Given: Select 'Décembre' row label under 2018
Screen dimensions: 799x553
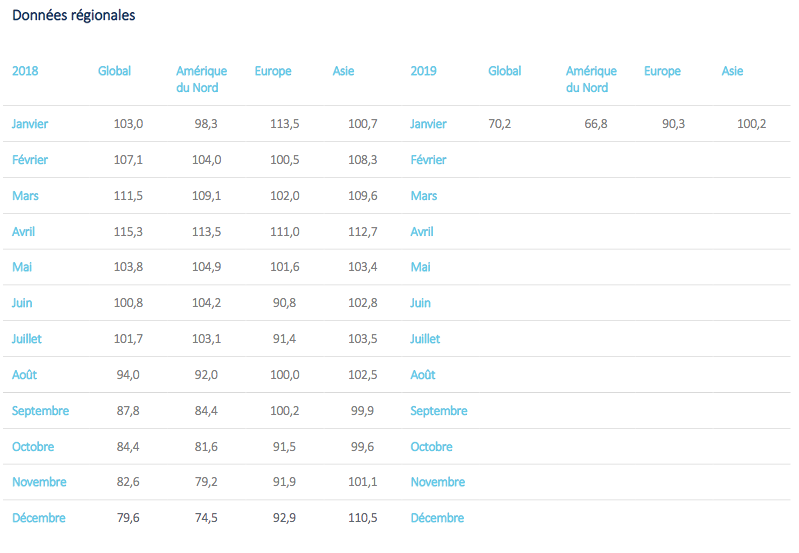Looking at the screenshot, I should point(38,518).
